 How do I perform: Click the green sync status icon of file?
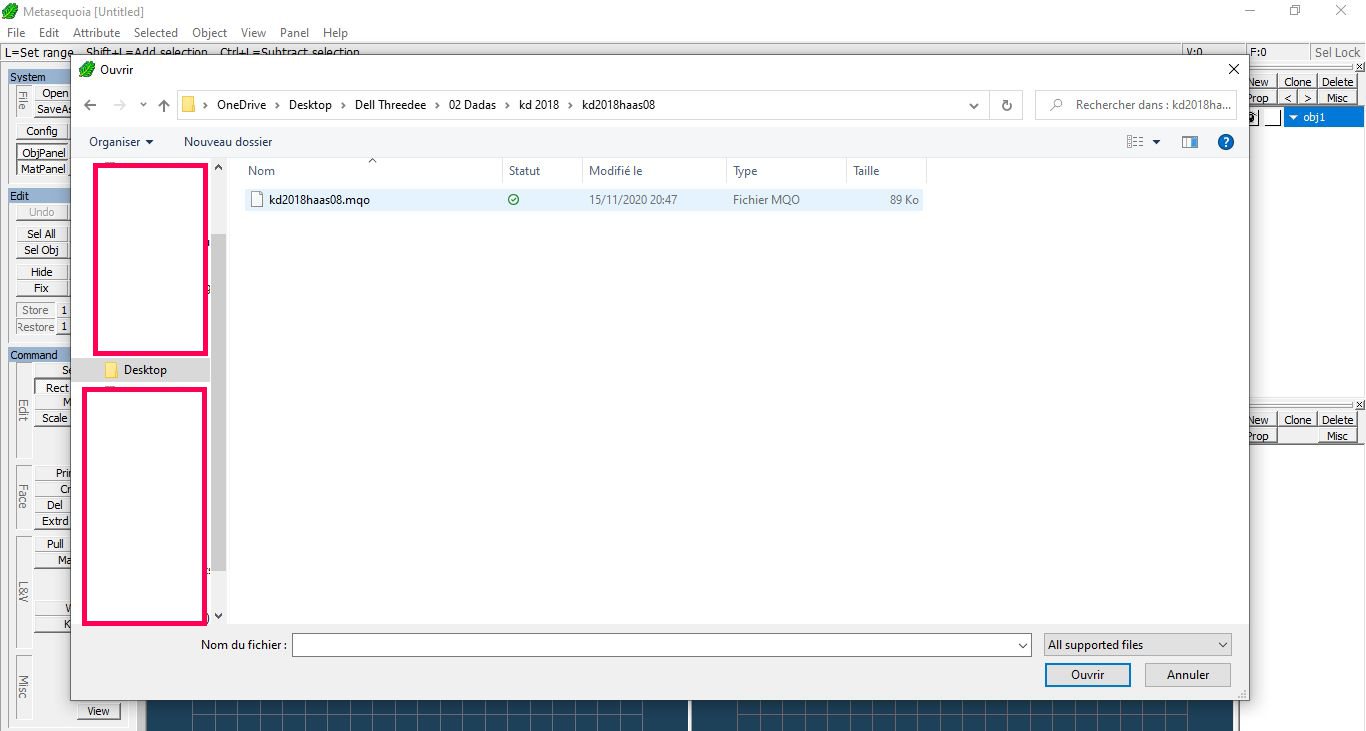pos(513,200)
